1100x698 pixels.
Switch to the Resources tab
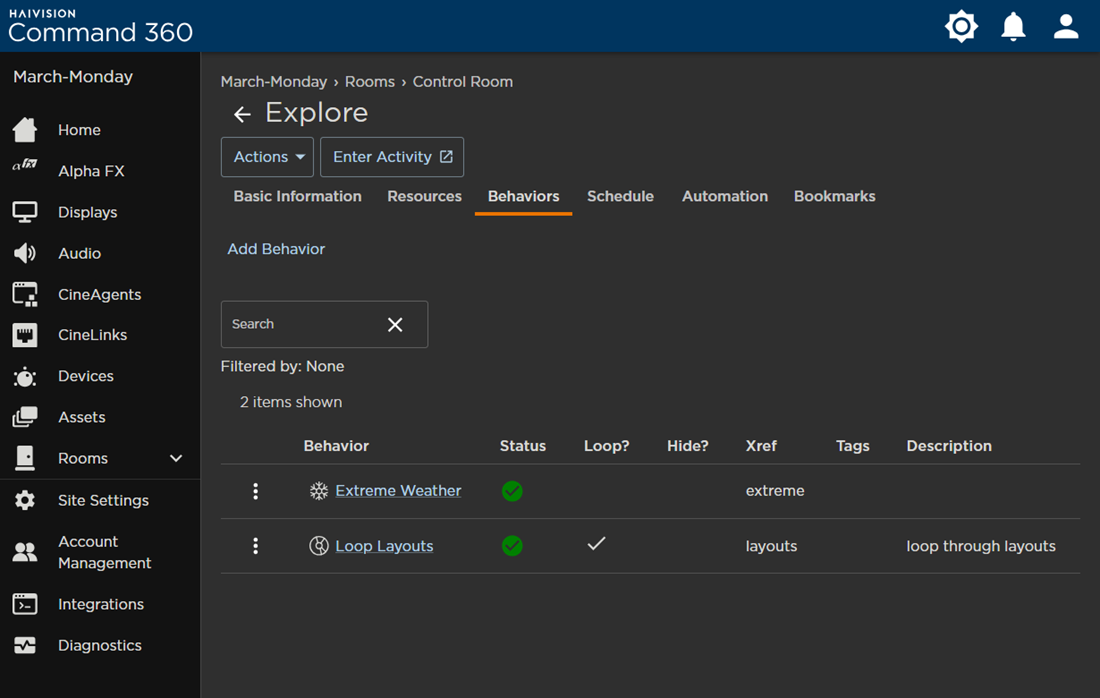tap(424, 196)
